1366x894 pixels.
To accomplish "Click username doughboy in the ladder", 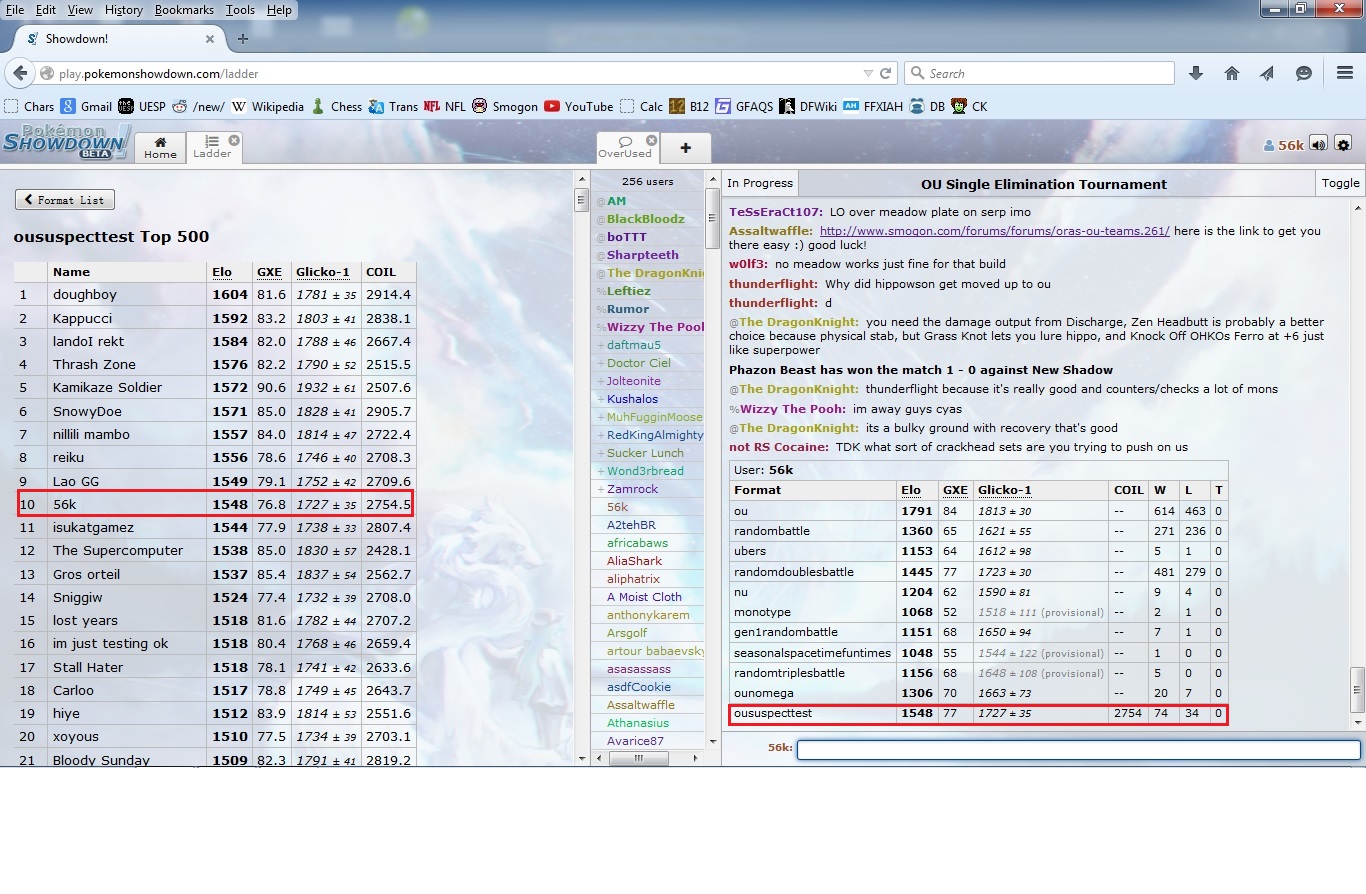I will (85, 295).
